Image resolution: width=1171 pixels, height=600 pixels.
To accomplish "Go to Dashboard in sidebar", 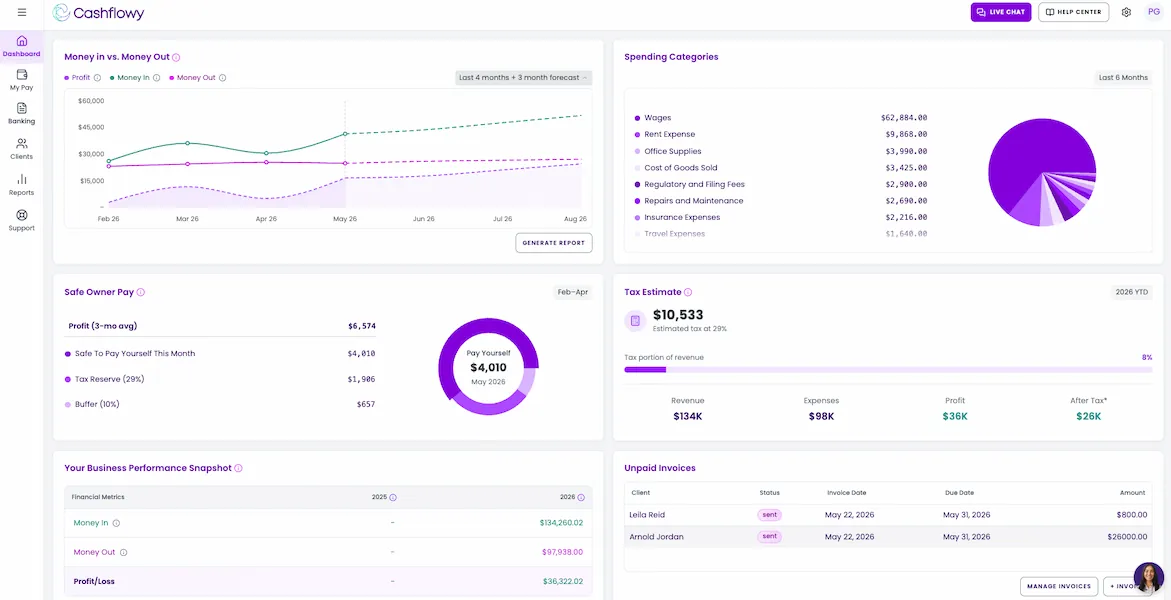I will point(22,46).
